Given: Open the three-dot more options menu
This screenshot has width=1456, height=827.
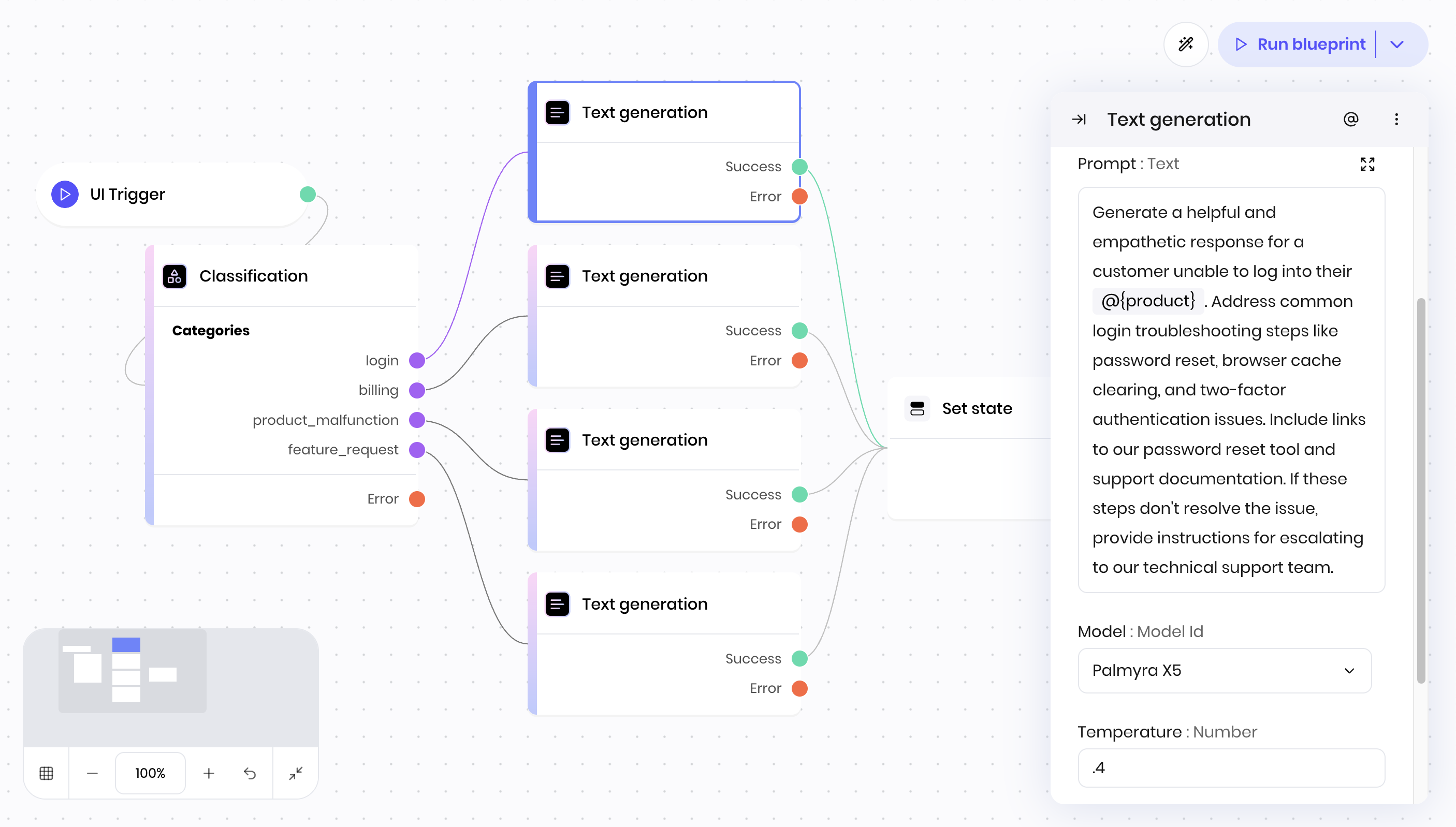Looking at the screenshot, I should 1396,119.
